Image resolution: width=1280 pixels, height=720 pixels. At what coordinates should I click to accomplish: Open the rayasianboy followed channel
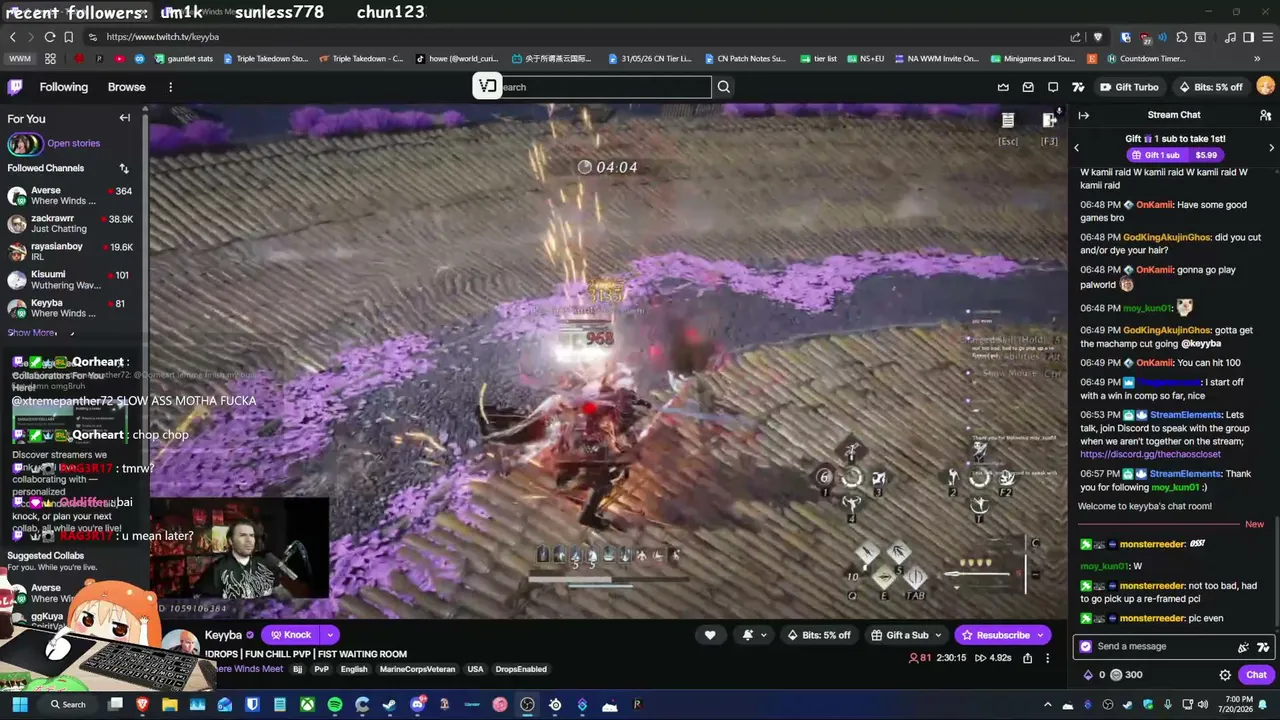coord(70,252)
